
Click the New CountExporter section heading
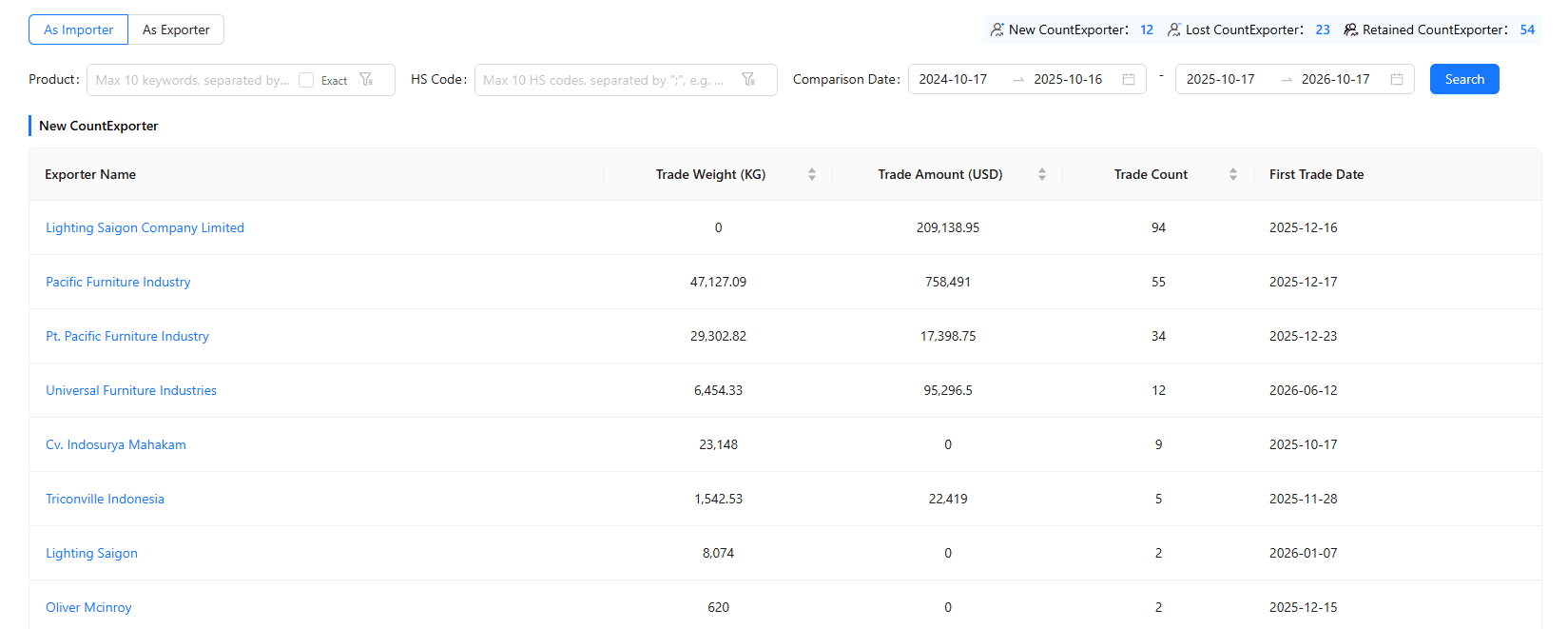[x=98, y=126]
